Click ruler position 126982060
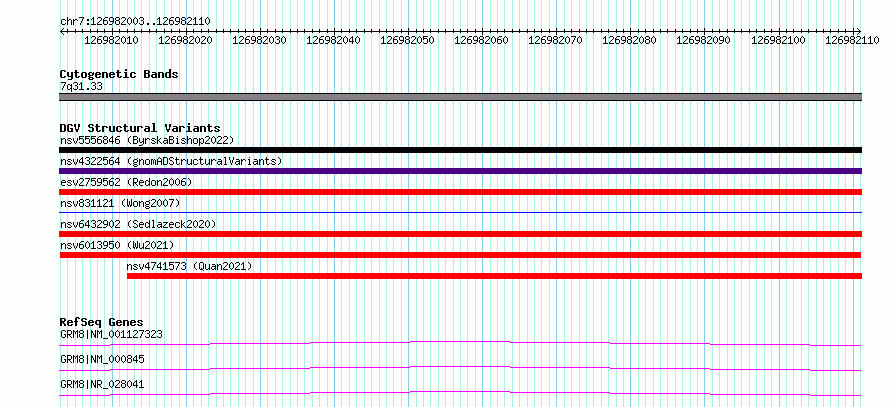The width and height of the screenshot is (890, 407). click(481, 40)
